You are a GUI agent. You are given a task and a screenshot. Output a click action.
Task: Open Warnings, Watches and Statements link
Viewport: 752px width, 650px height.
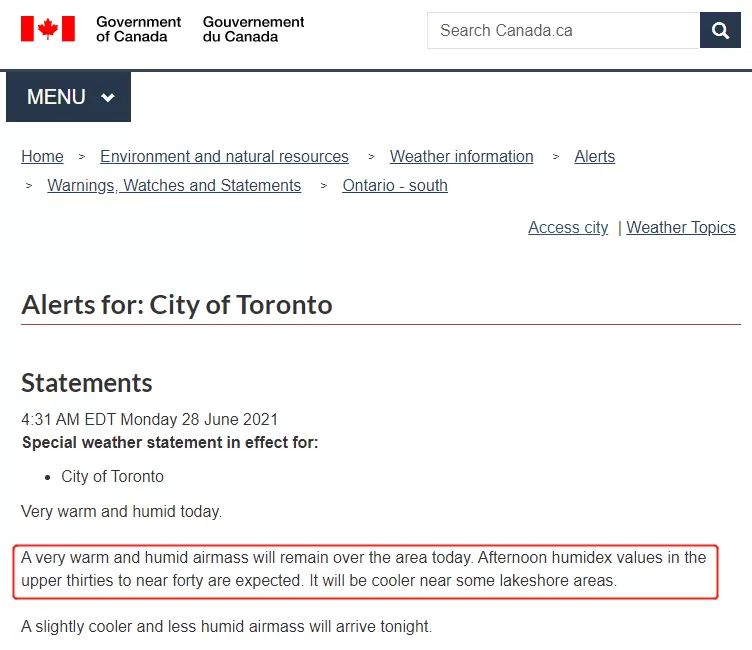tap(174, 185)
